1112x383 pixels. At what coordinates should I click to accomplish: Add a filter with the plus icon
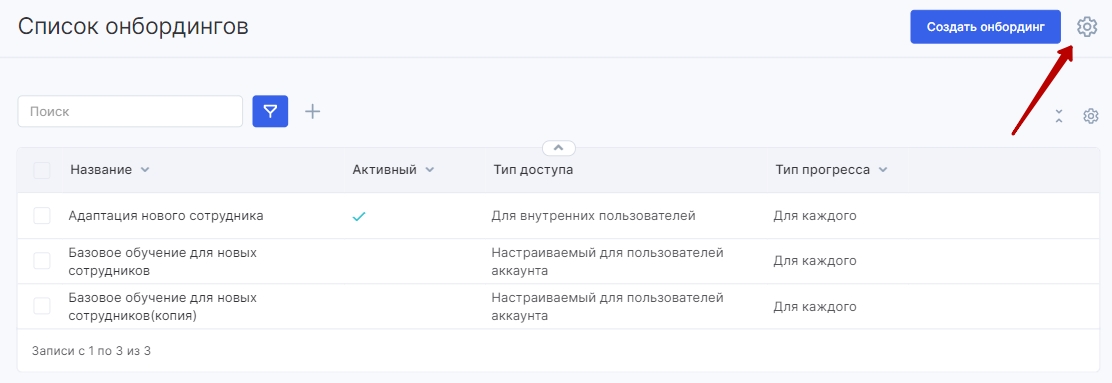coord(313,111)
